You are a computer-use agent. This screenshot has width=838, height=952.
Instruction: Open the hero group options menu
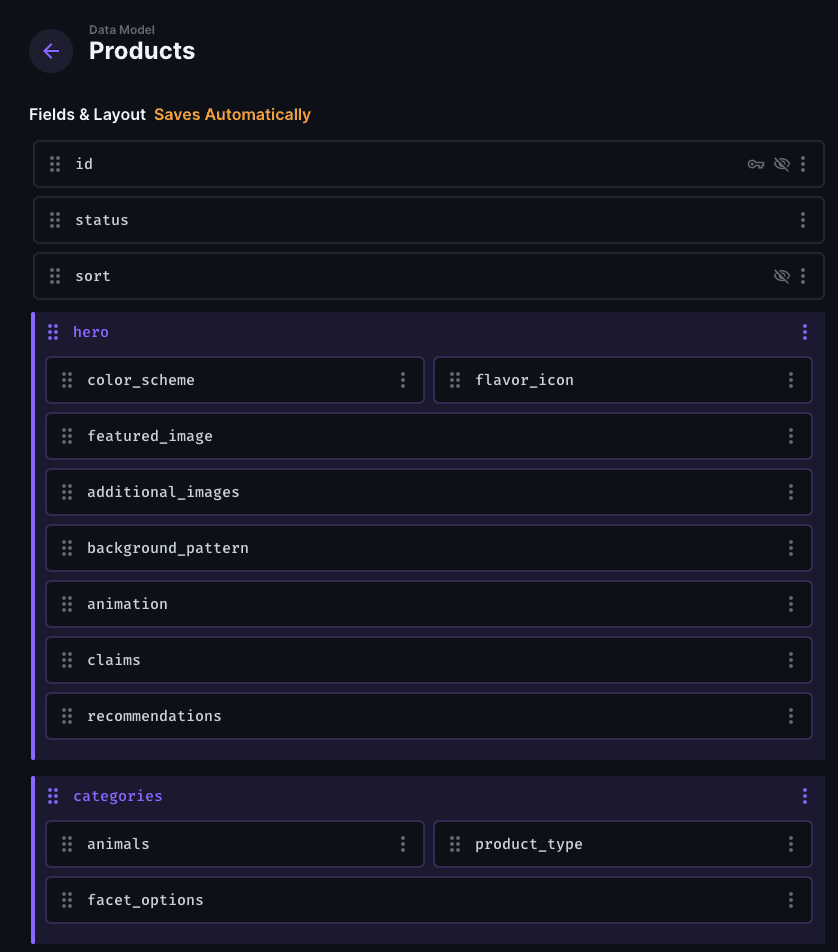[805, 332]
